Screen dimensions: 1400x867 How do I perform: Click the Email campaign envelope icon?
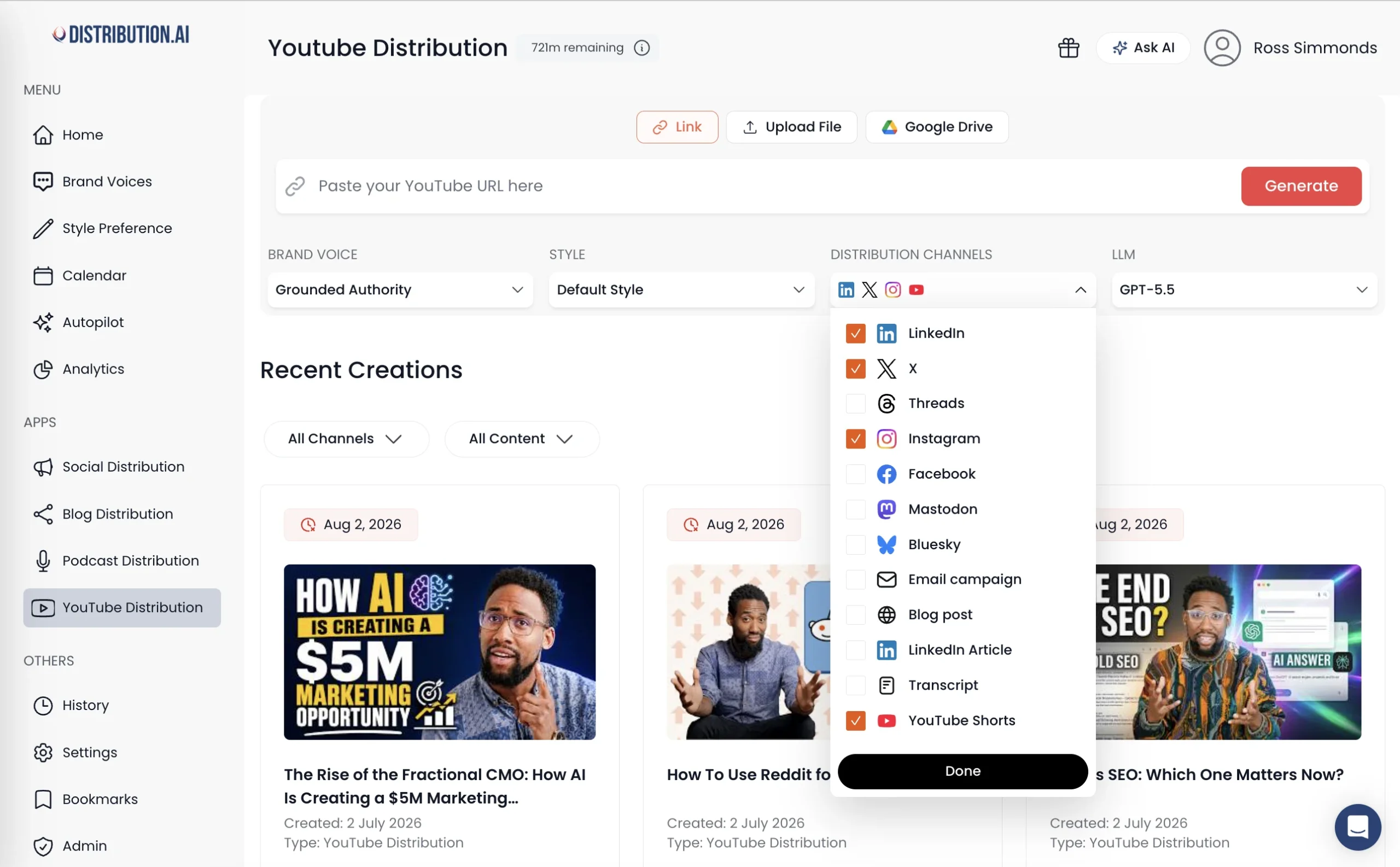pos(886,580)
